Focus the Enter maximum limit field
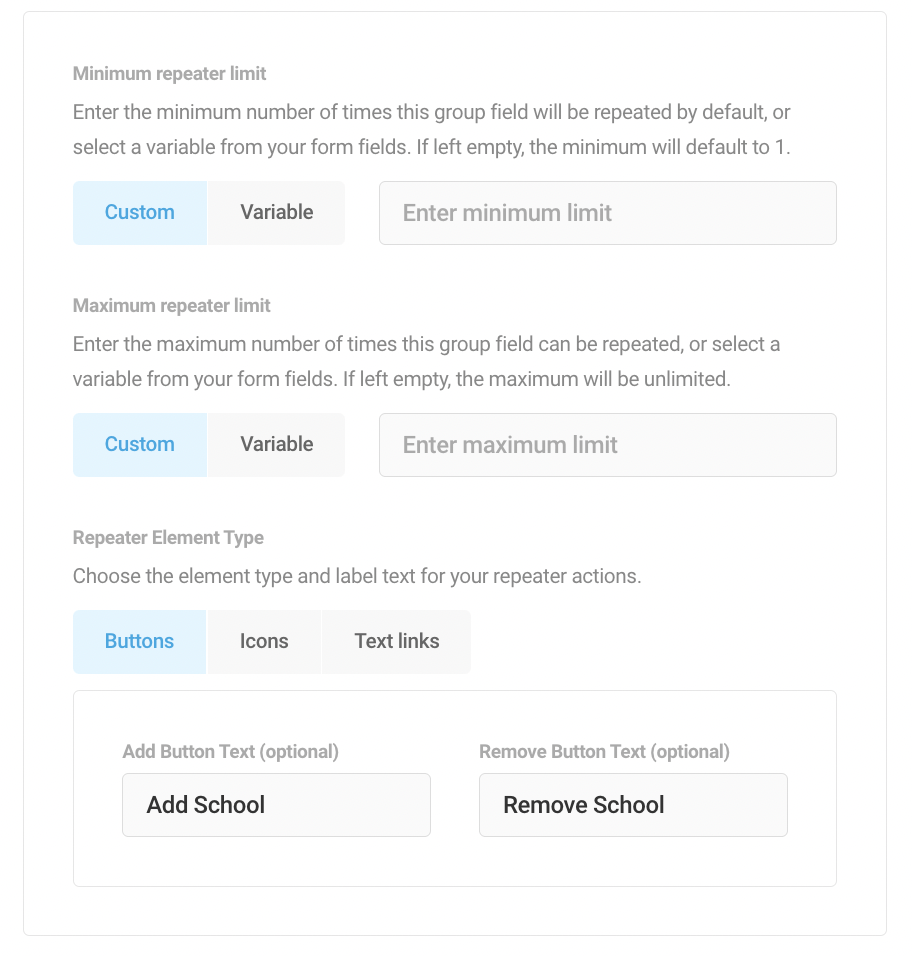The image size is (912, 956). pos(607,445)
